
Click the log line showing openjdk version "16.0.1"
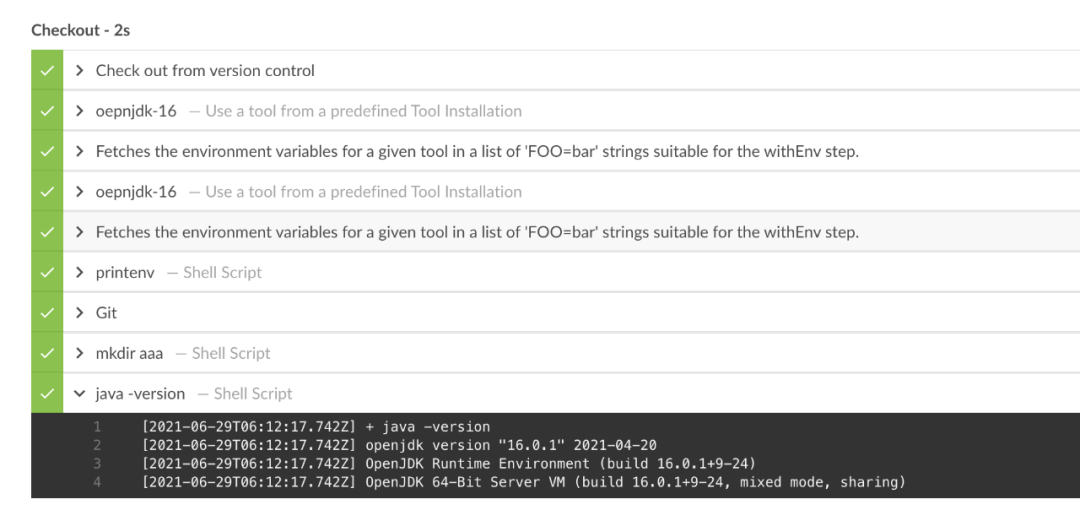coord(399,445)
